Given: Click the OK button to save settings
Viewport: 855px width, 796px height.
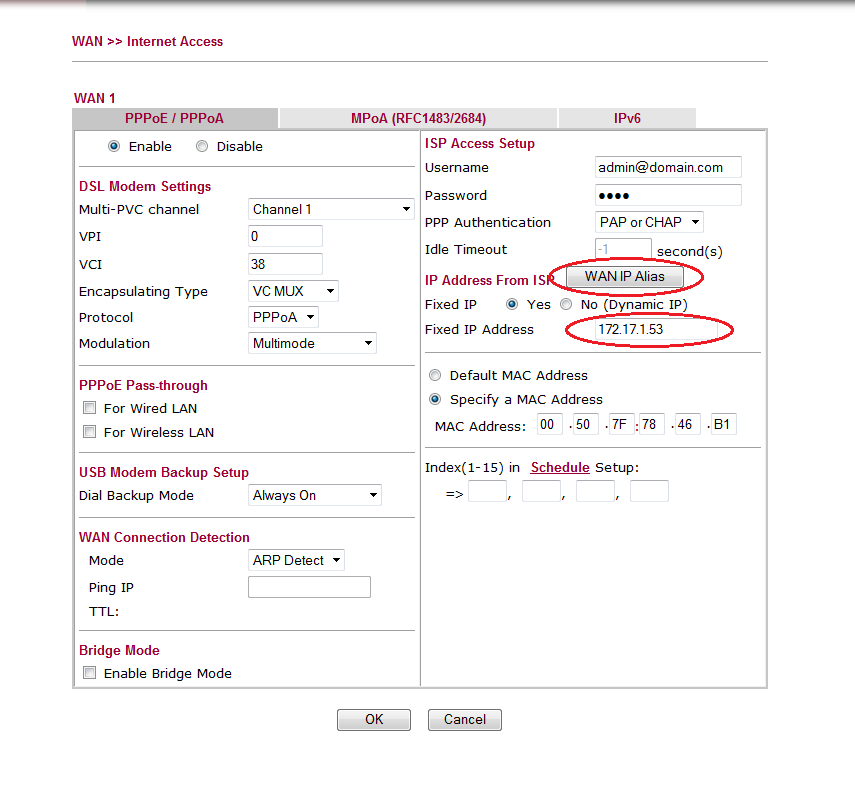Looking at the screenshot, I should [x=373, y=719].
